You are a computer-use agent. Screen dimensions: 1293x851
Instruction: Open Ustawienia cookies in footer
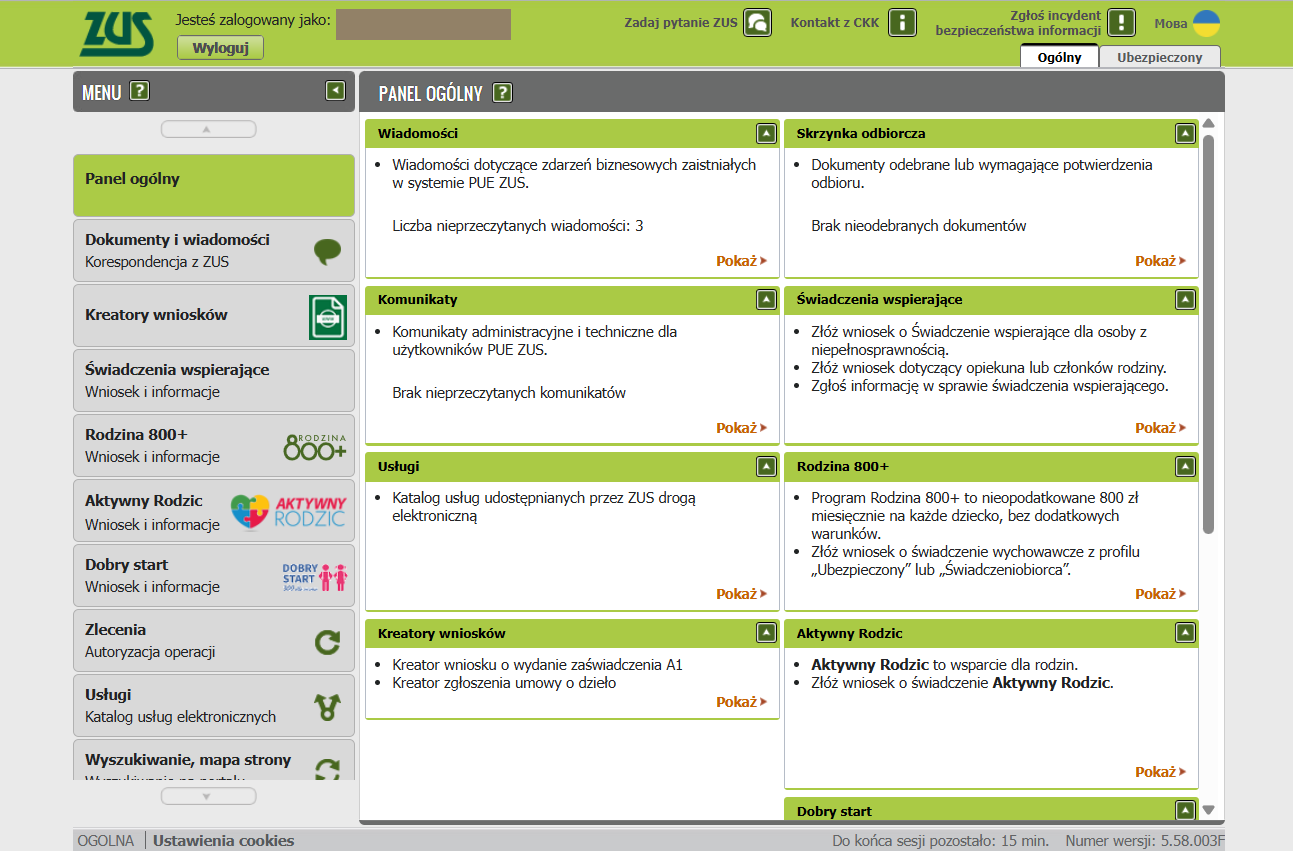(223, 841)
